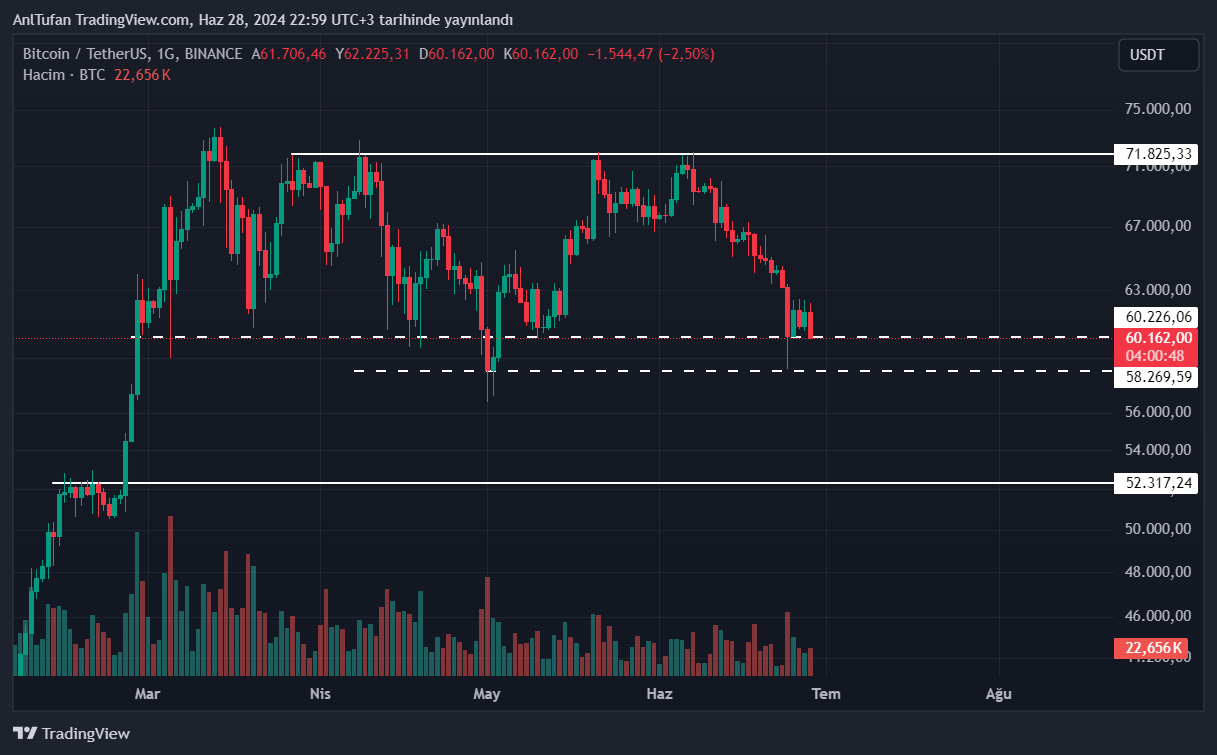Click the 52.317,24 support price label

1158,483
